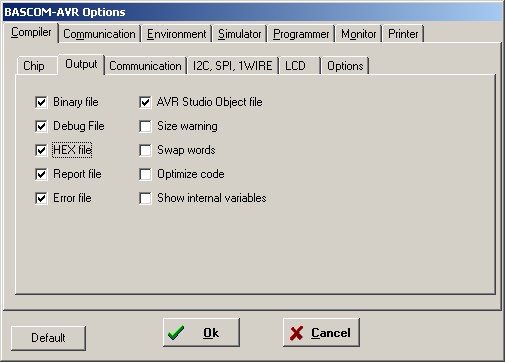Open the Printer tab

(x=403, y=34)
